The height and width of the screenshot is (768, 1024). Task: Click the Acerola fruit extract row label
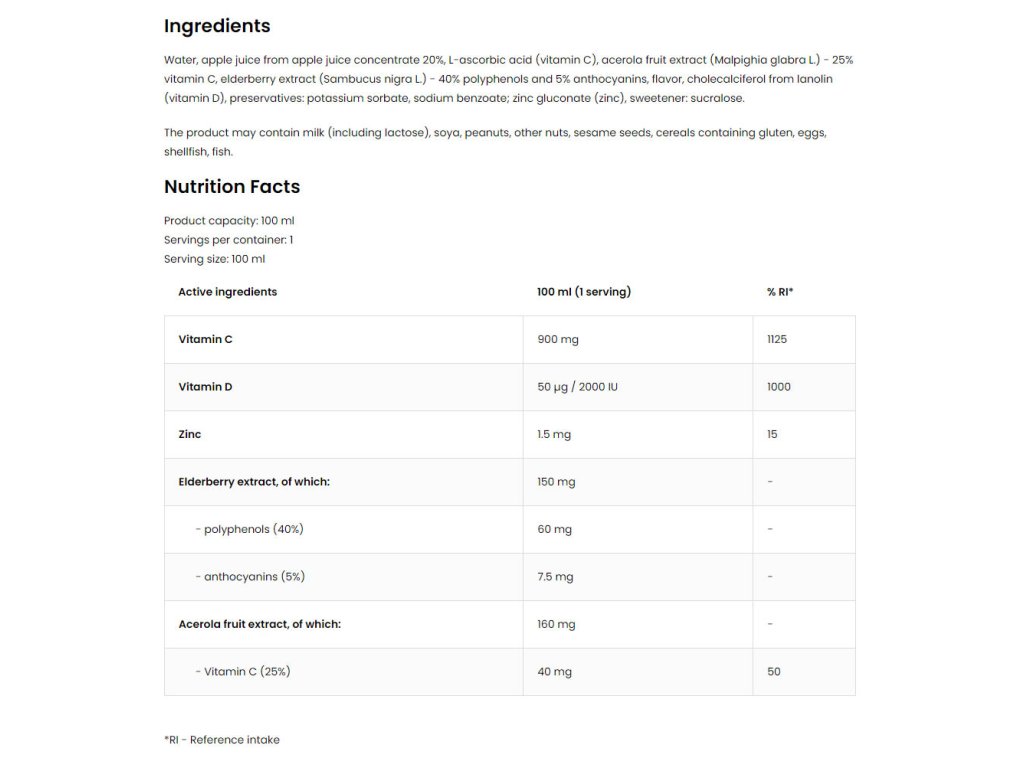click(x=259, y=624)
